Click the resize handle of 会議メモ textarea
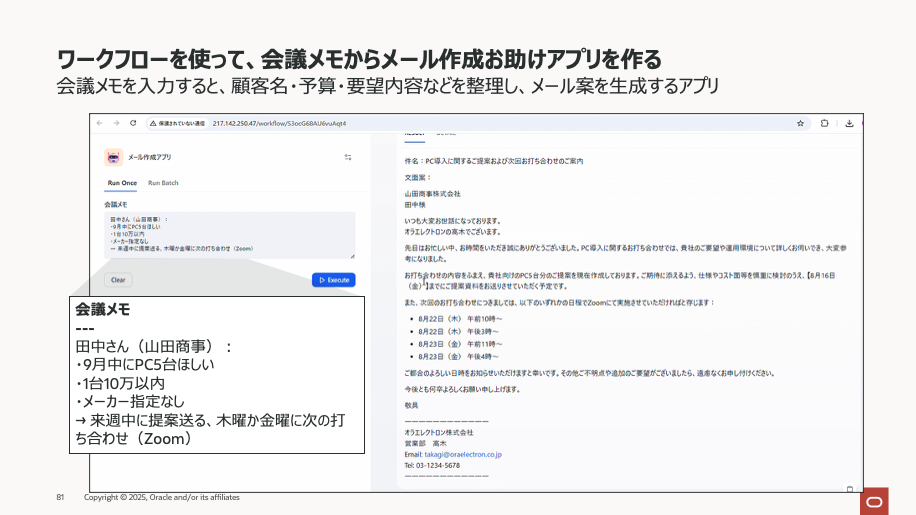 352,255
